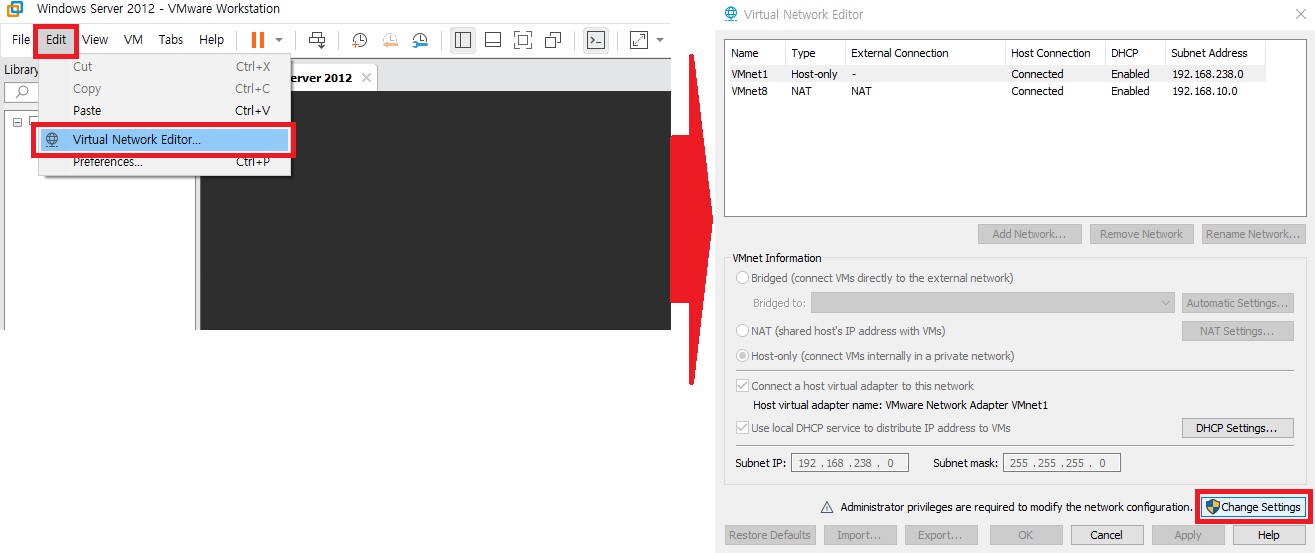The image size is (1315, 553).
Task: Toggle the thumbnail bar icon
Action: pos(492,40)
